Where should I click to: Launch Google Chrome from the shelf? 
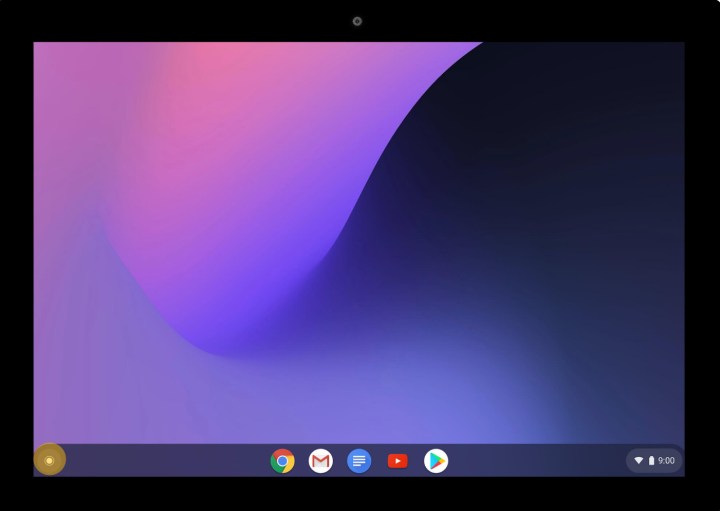pyautogui.click(x=282, y=460)
